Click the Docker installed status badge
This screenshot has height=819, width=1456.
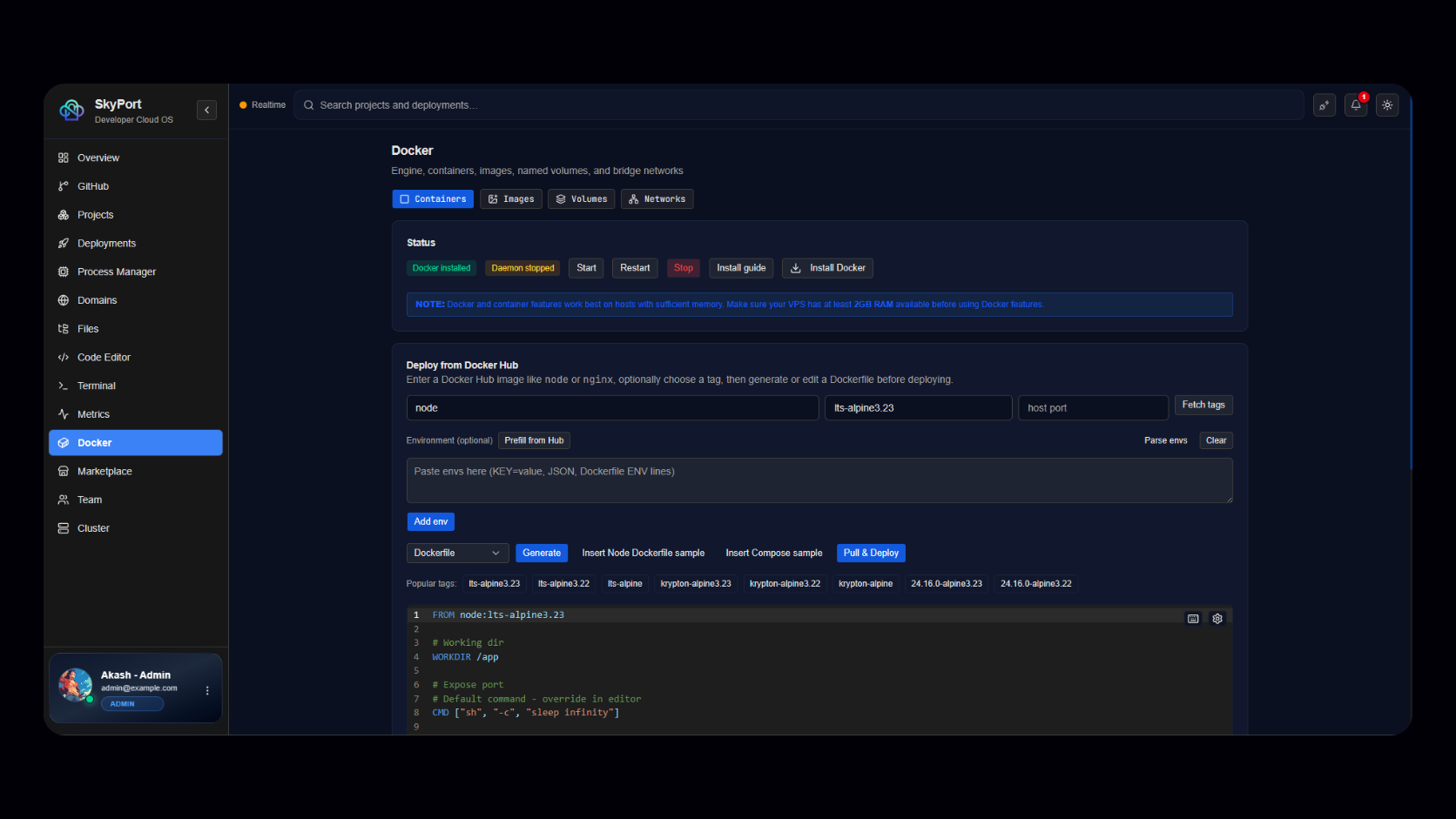pyautogui.click(x=442, y=268)
